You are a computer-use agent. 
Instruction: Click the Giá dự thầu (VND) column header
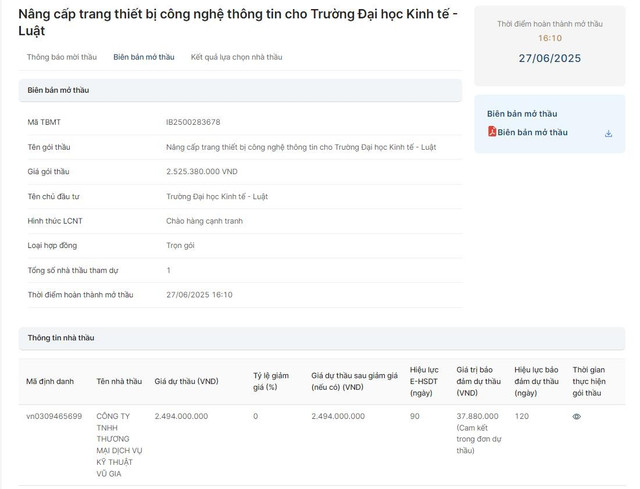(x=186, y=381)
